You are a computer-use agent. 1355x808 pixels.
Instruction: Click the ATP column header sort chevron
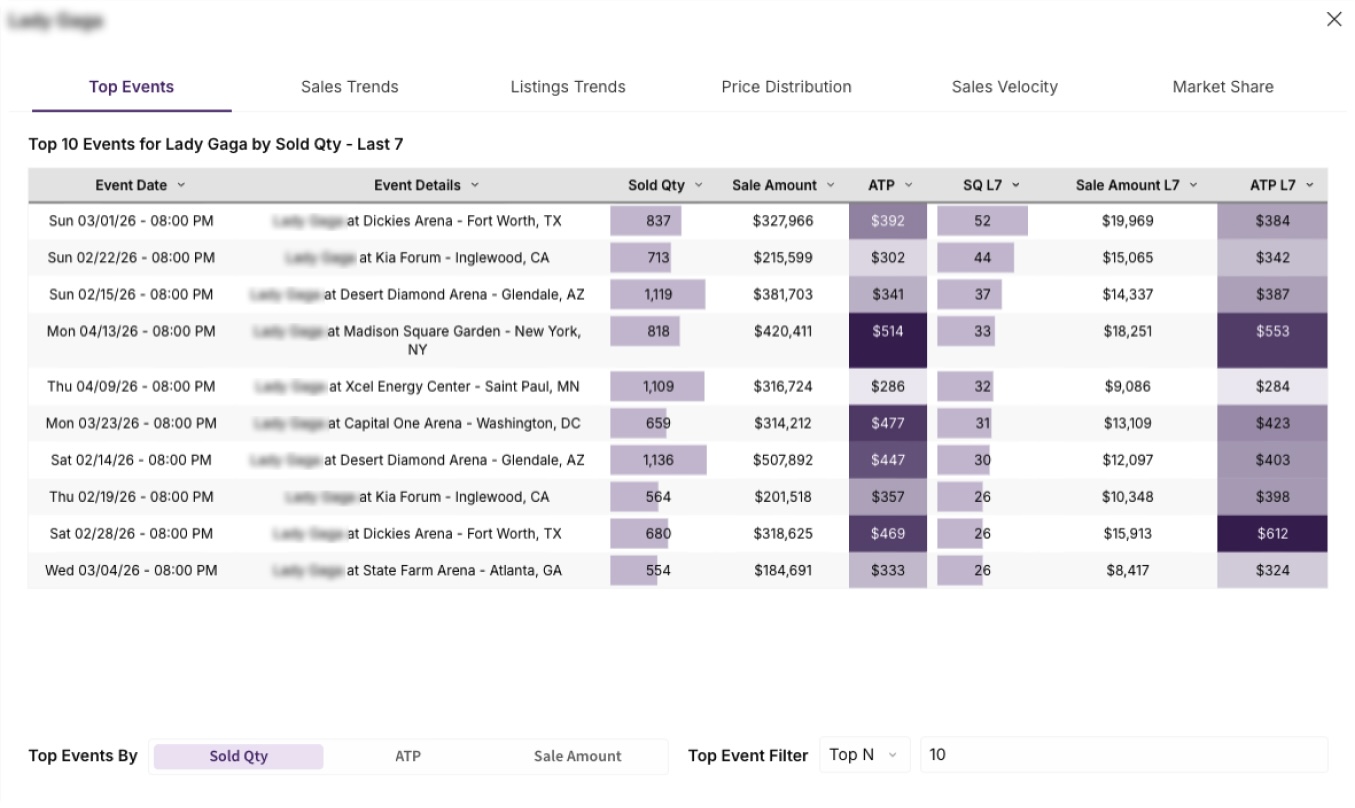(908, 185)
